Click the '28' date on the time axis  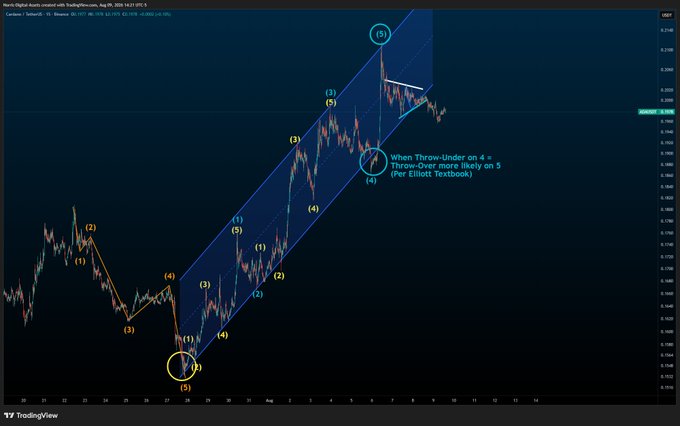coord(187,401)
